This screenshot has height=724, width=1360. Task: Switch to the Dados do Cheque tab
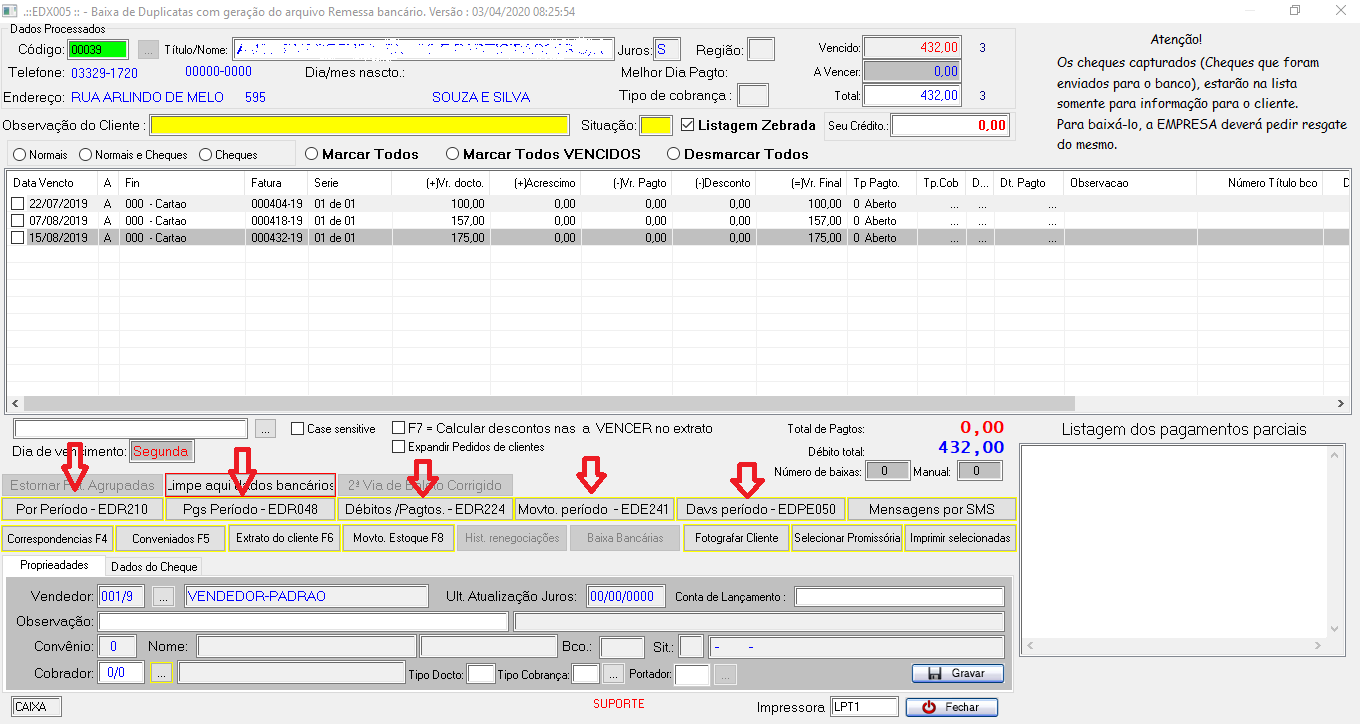(154, 566)
